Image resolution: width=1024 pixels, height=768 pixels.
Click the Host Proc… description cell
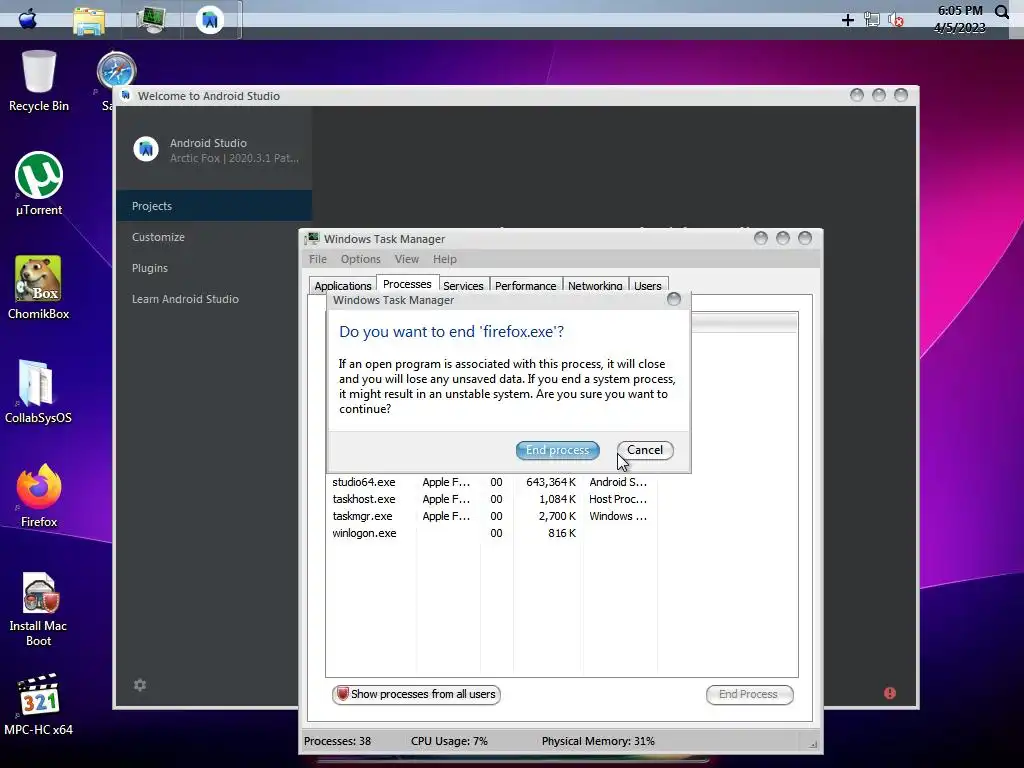coord(618,499)
